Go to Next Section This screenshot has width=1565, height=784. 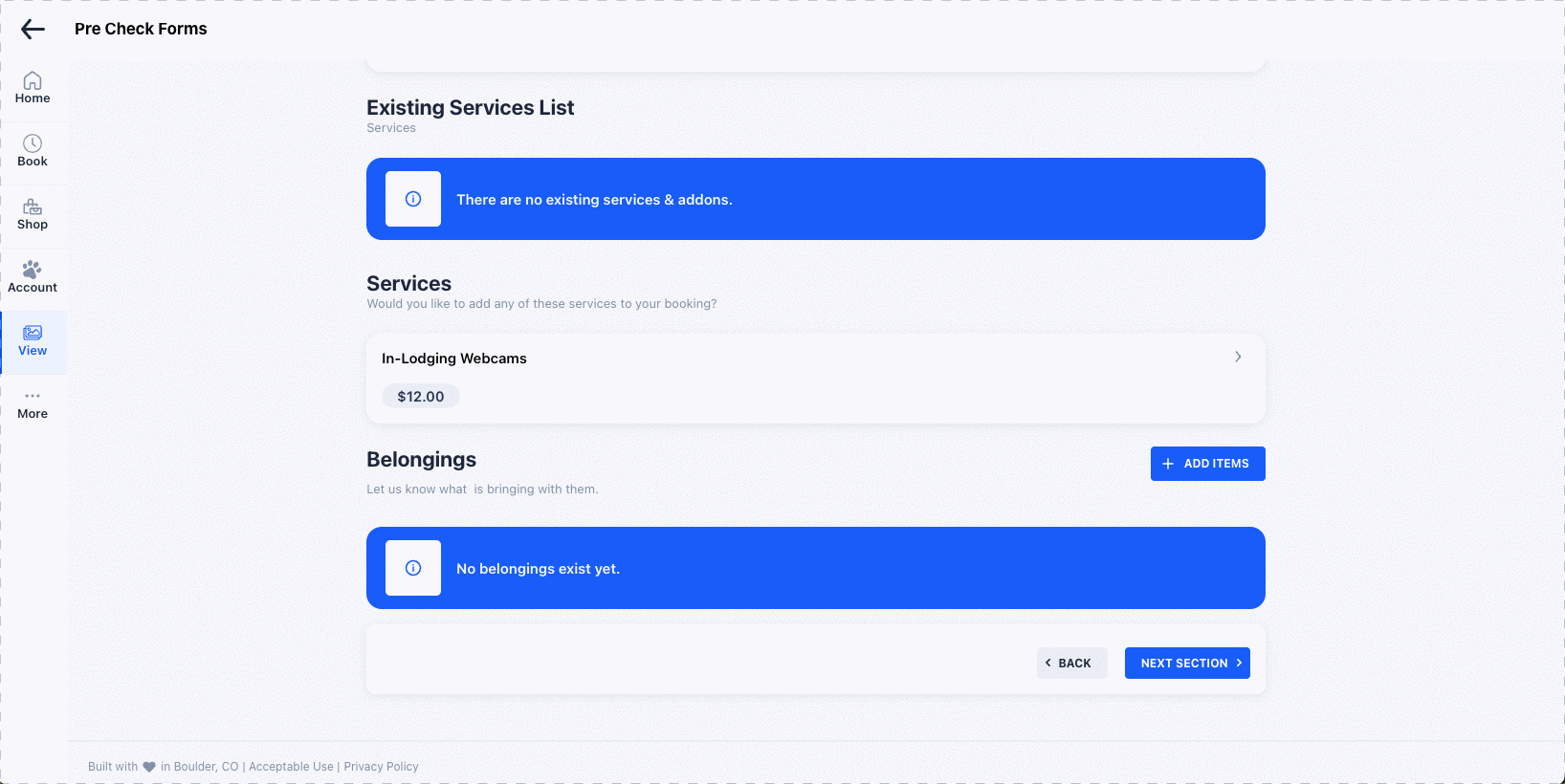click(1187, 664)
